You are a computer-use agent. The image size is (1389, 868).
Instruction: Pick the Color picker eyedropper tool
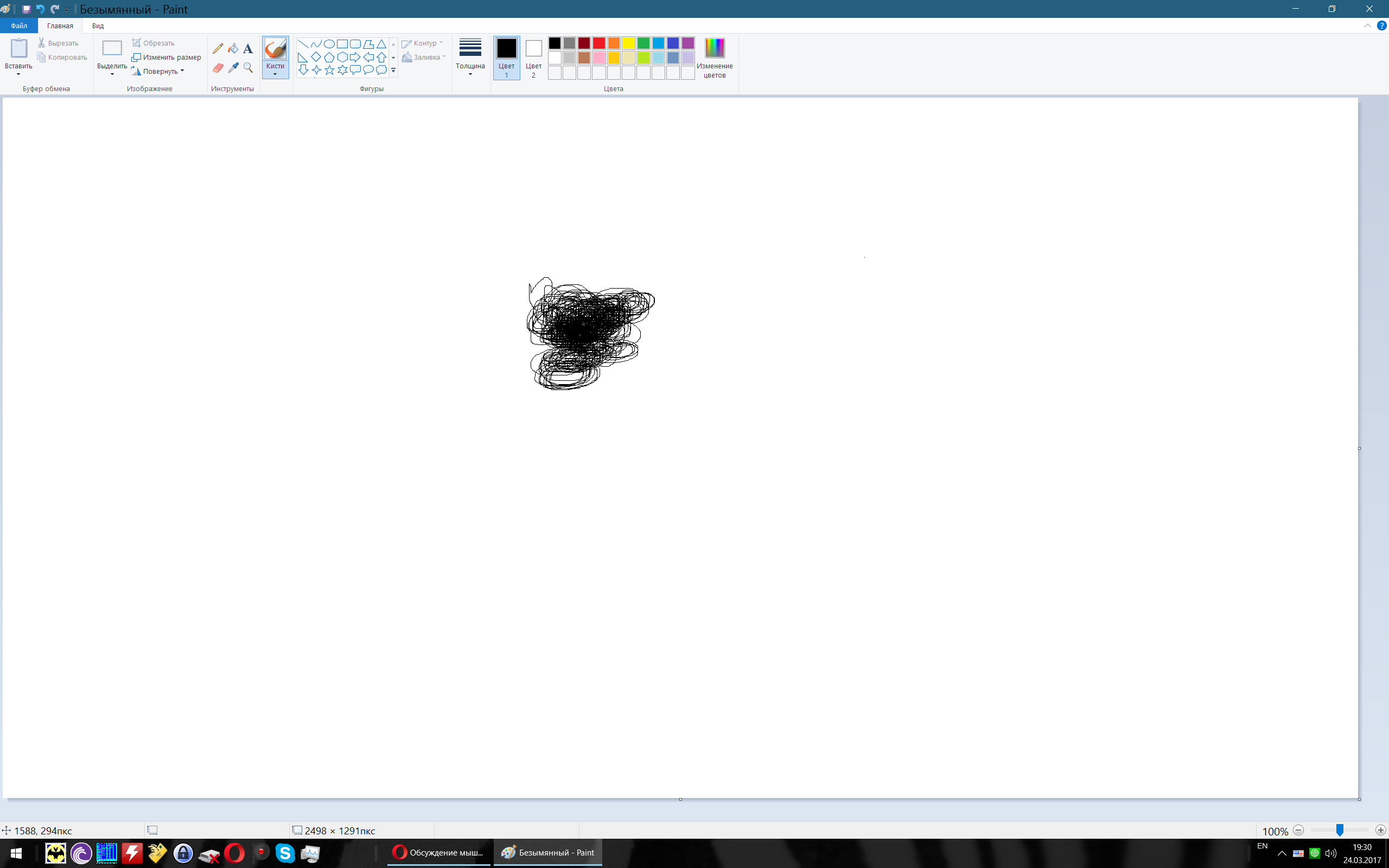[232, 68]
